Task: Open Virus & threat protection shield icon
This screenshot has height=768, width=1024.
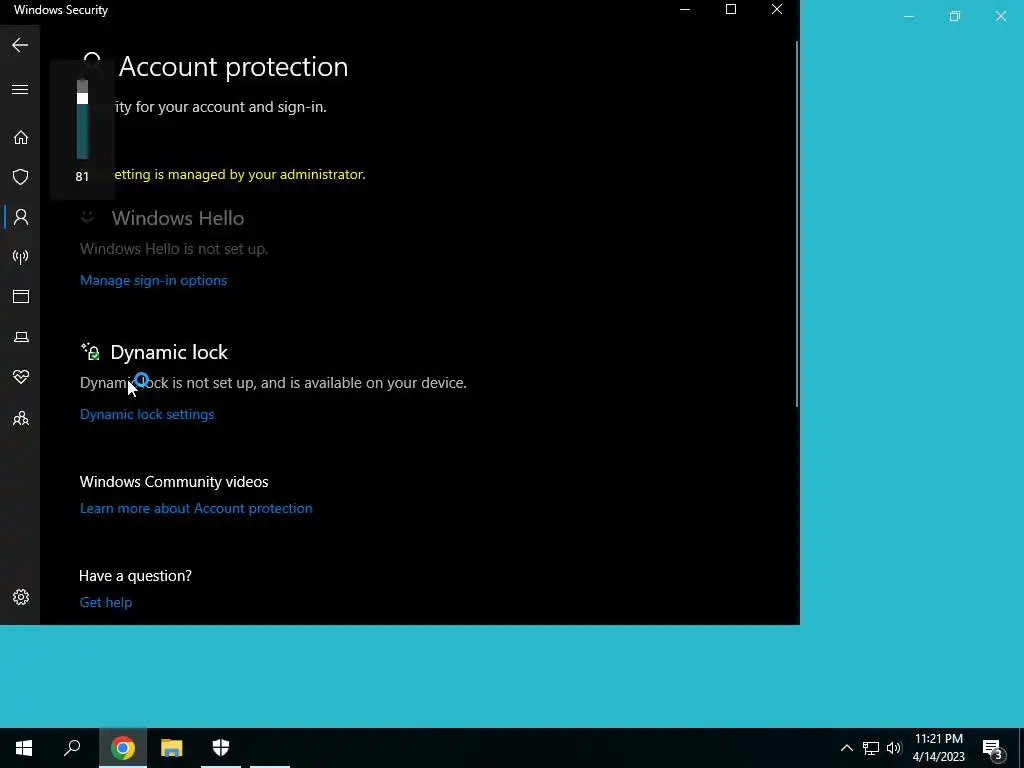Action: click(21, 177)
